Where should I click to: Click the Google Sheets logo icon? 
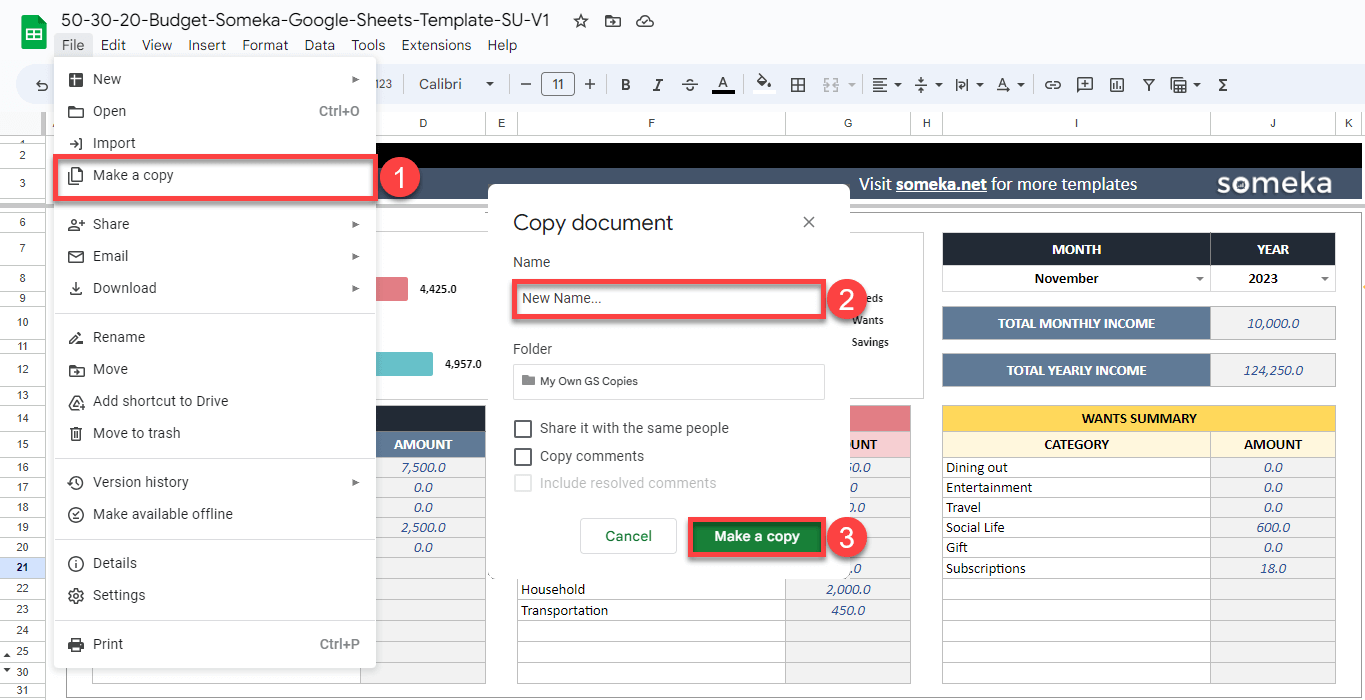pos(34,32)
